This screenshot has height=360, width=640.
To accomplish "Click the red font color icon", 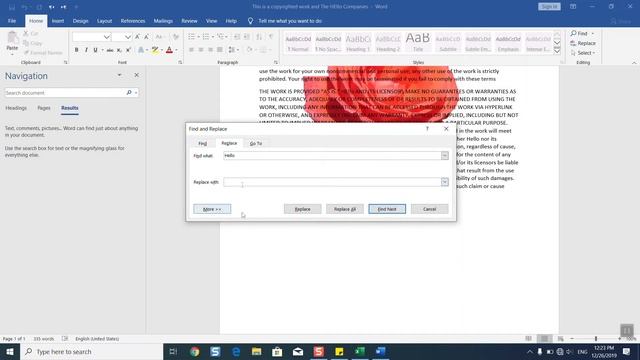I will click(x=169, y=50).
